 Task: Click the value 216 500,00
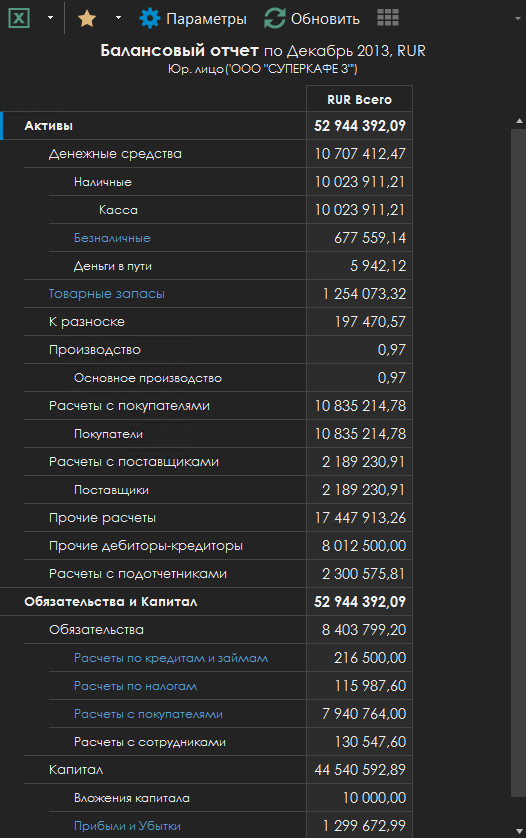coord(370,658)
